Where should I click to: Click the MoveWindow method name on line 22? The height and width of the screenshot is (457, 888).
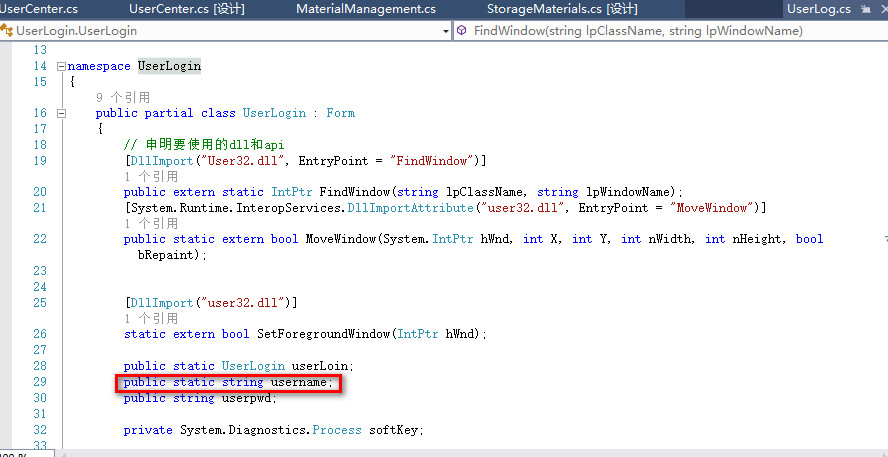coord(340,239)
